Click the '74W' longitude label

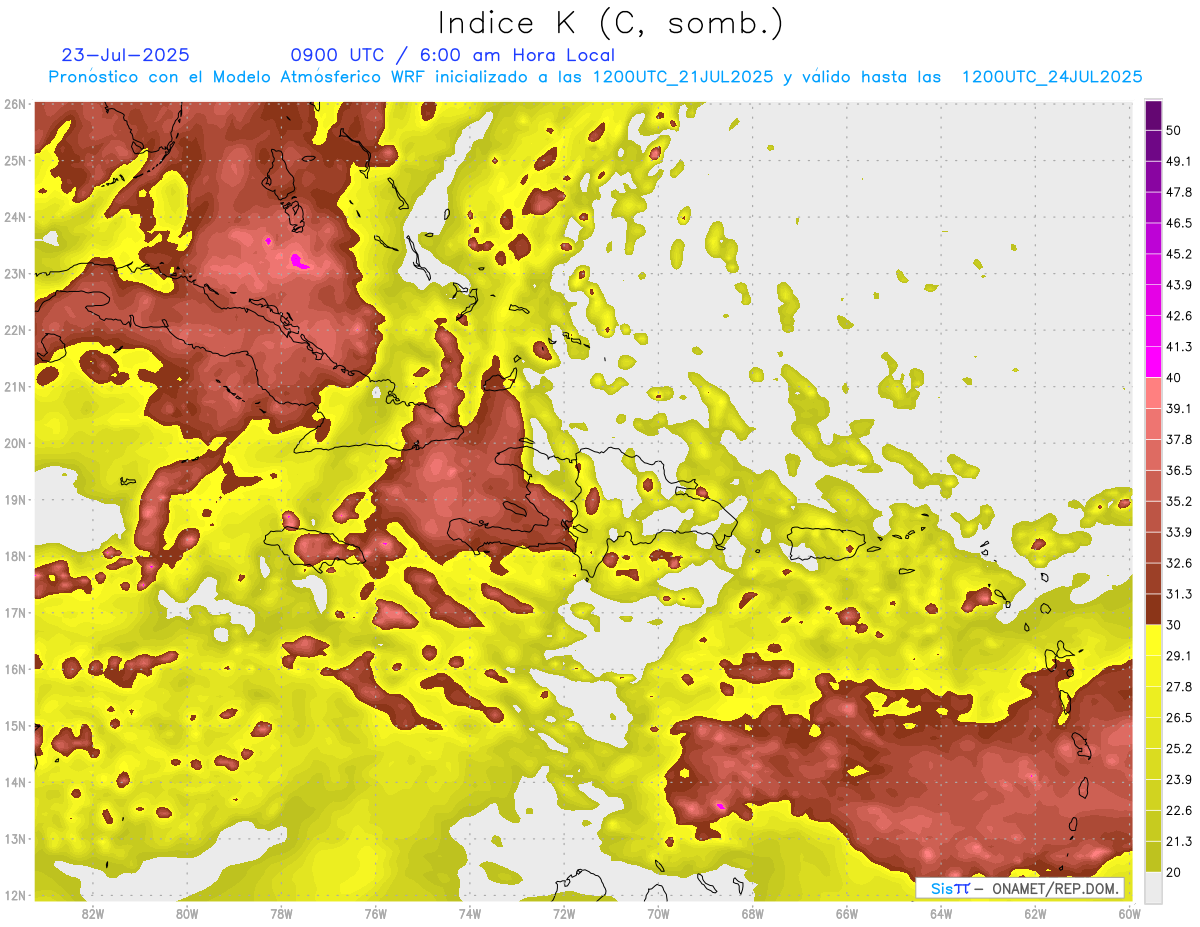[x=469, y=913]
